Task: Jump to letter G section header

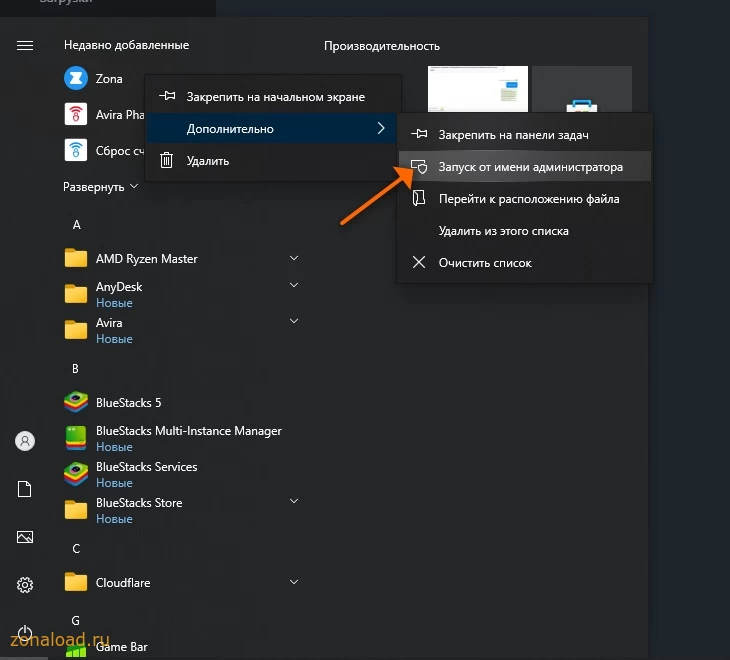Action: pyautogui.click(x=75, y=620)
